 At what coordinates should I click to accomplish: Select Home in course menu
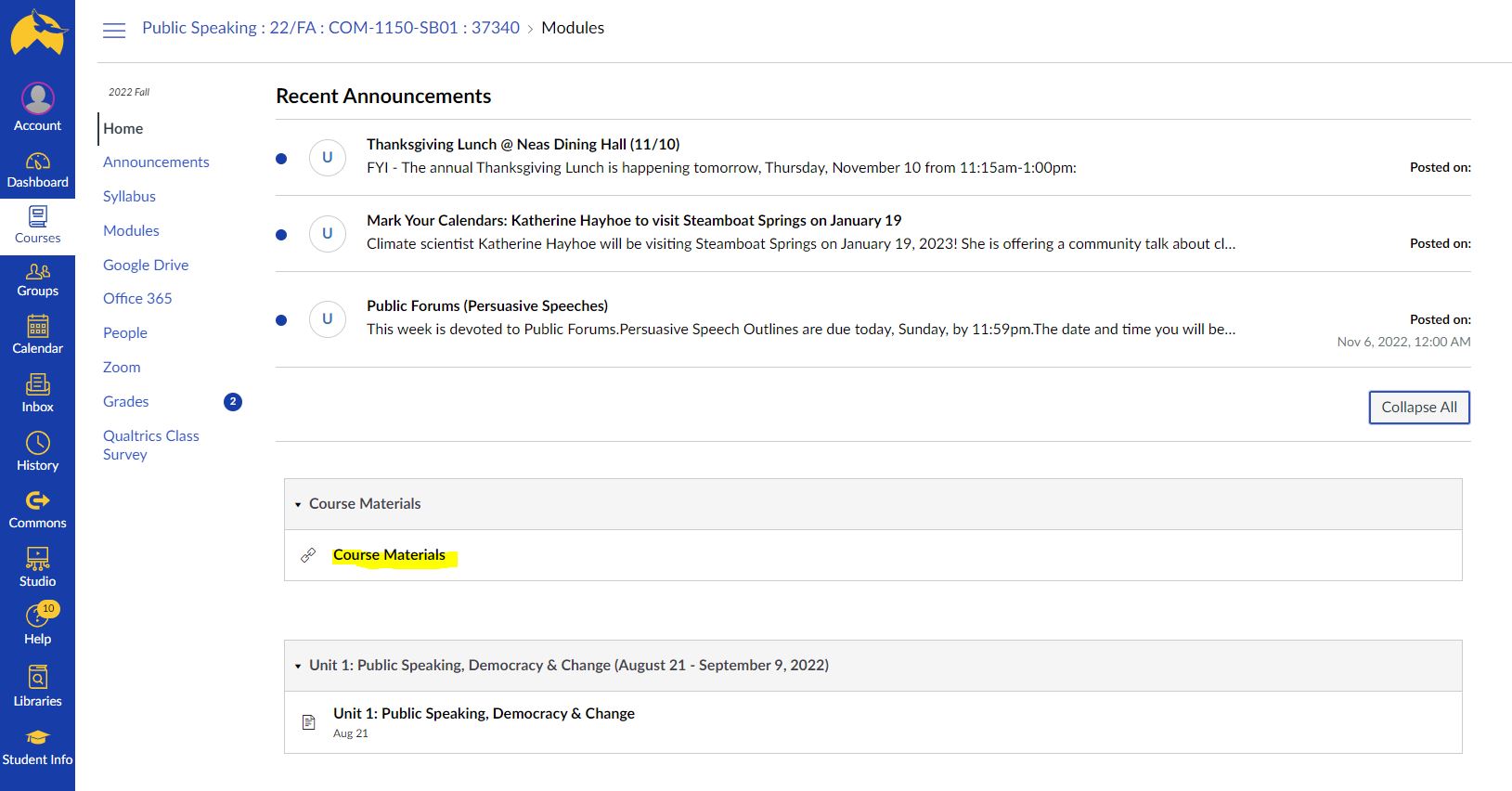click(x=123, y=129)
